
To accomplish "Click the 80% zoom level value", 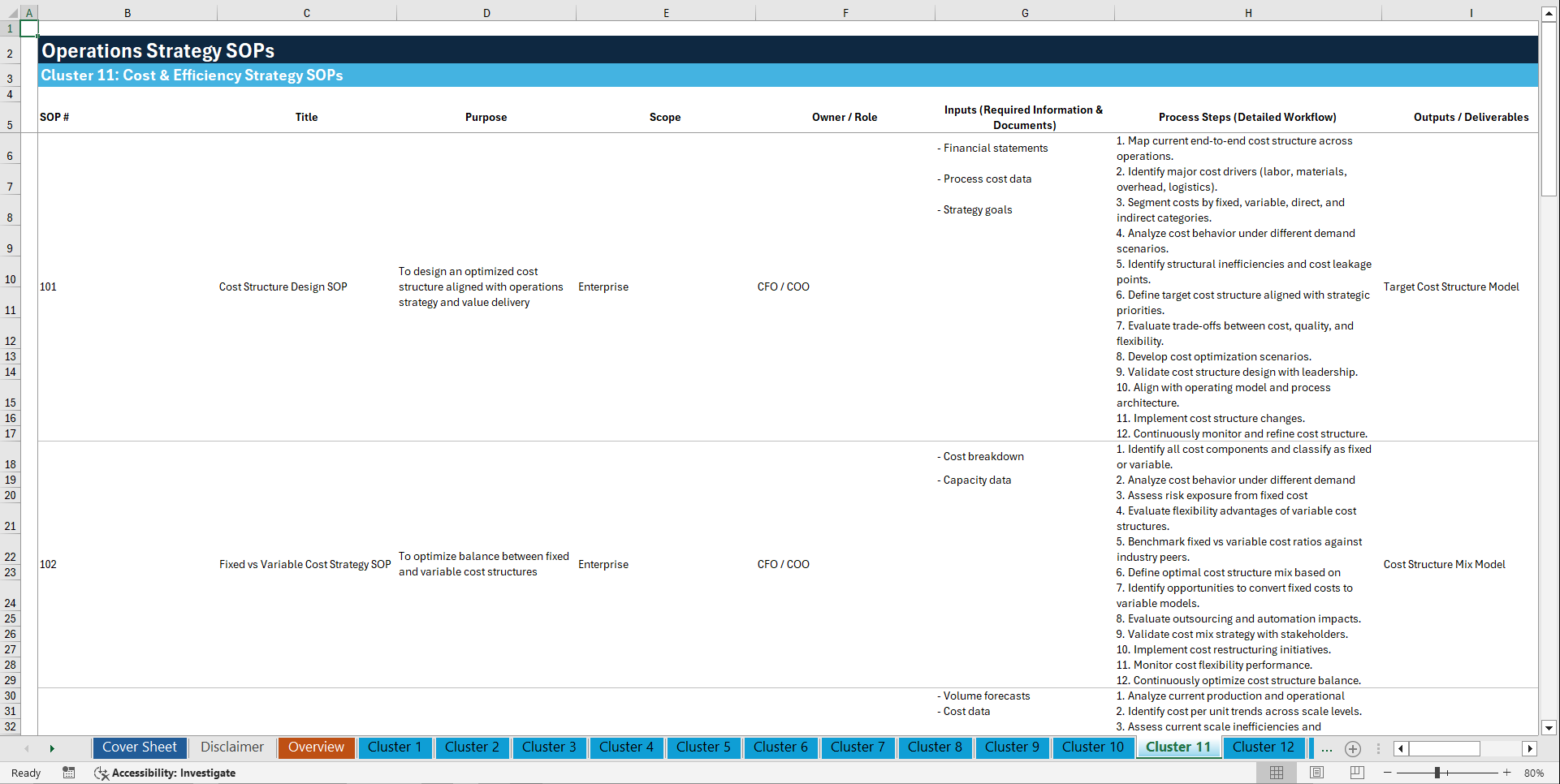I will tap(1534, 773).
